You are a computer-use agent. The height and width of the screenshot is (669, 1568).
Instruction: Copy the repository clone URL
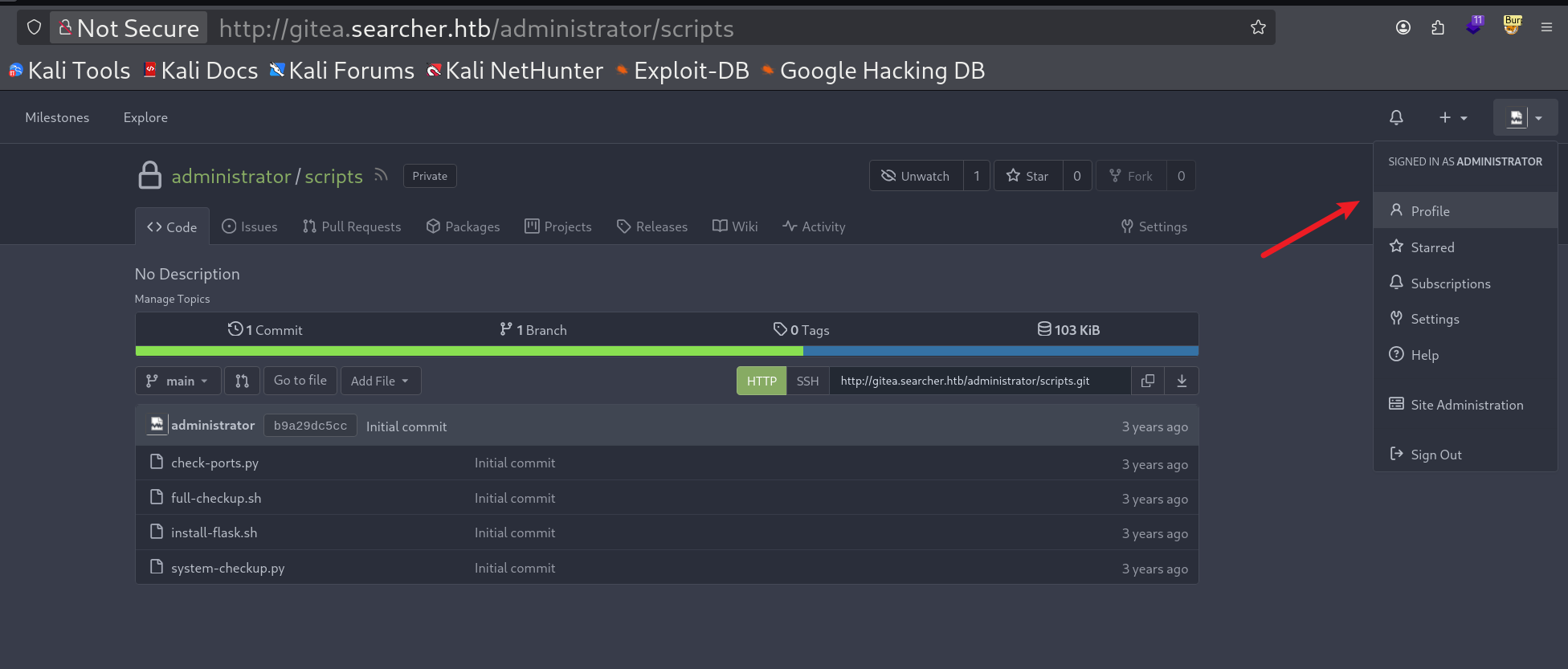(x=1148, y=381)
